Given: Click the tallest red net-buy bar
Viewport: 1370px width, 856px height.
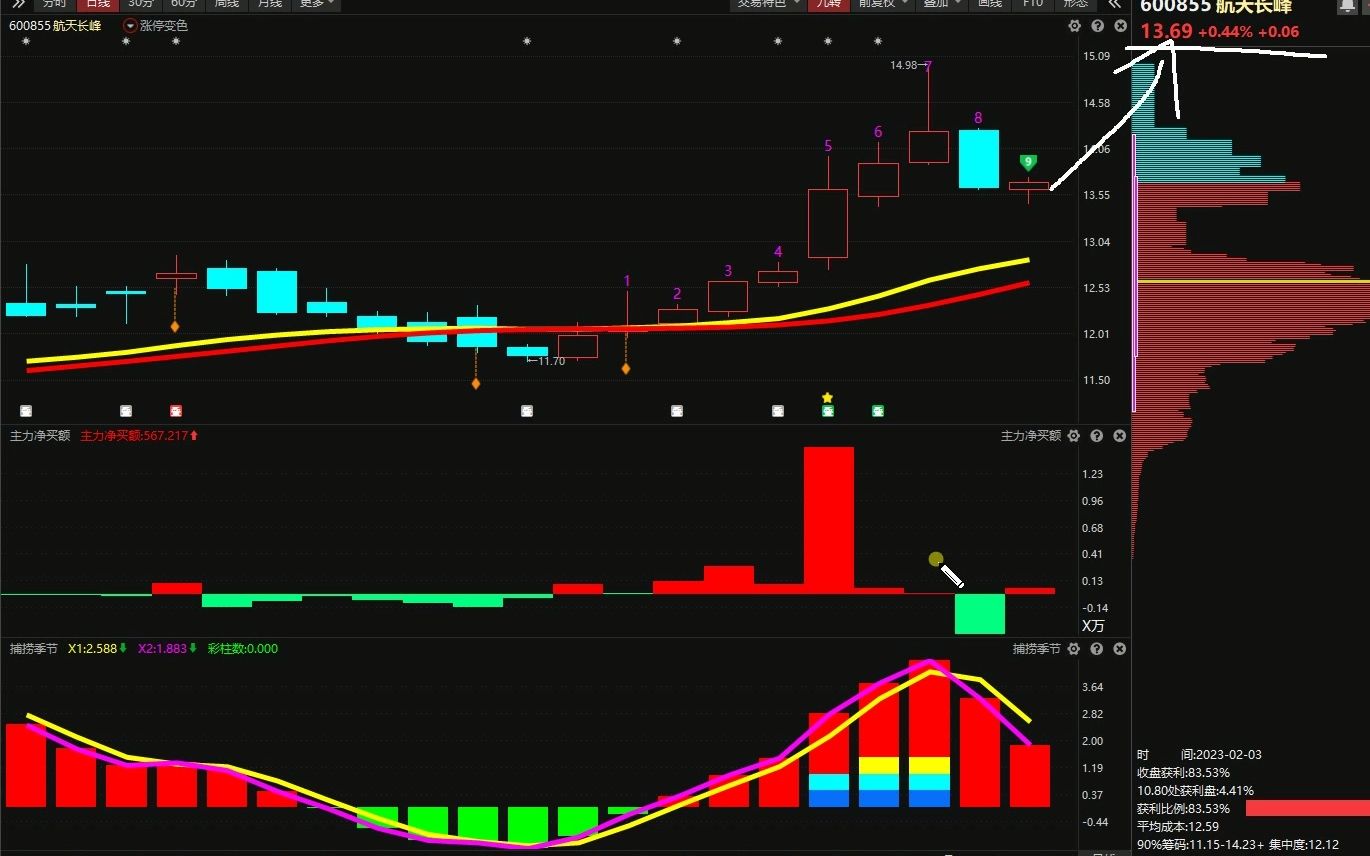Looking at the screenshot, I should [829, 520].
